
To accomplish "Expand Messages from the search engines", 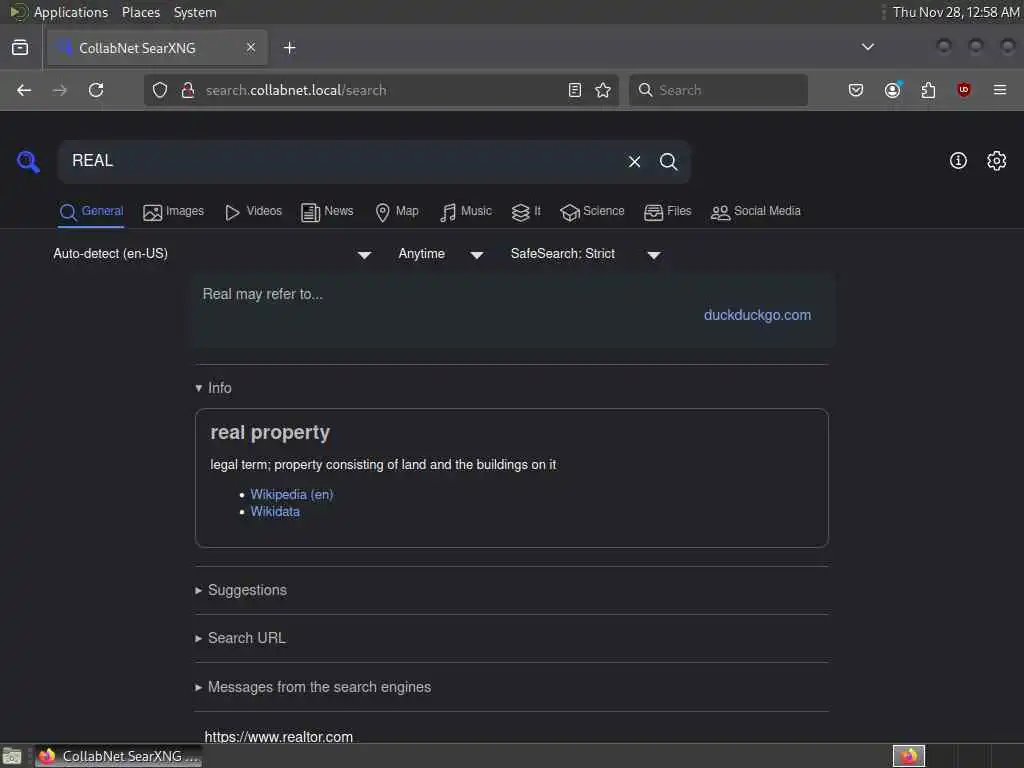I will (313, 687).
